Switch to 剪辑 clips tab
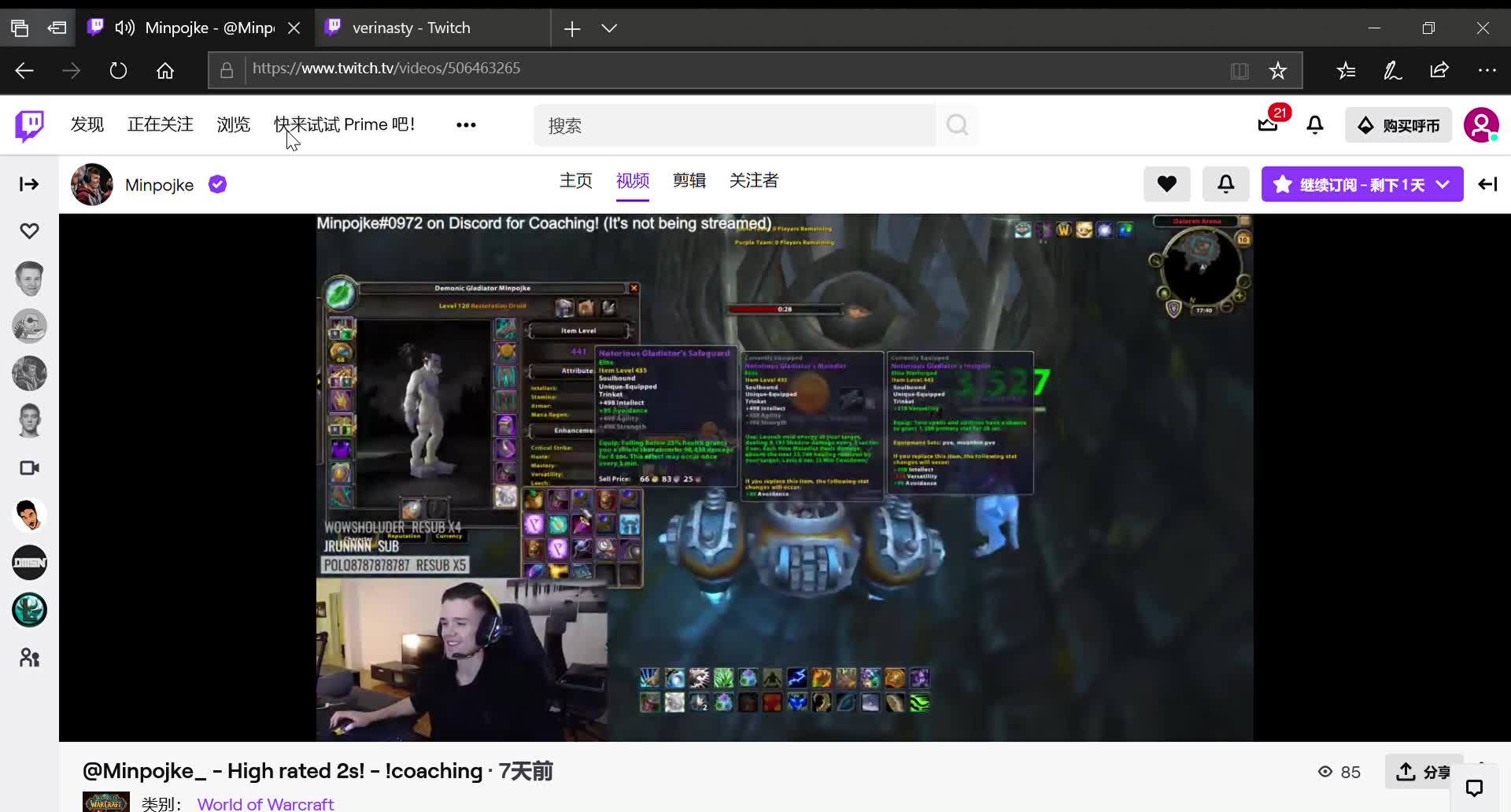Viewport: 1511px width, 812px height. coord(689,181)
